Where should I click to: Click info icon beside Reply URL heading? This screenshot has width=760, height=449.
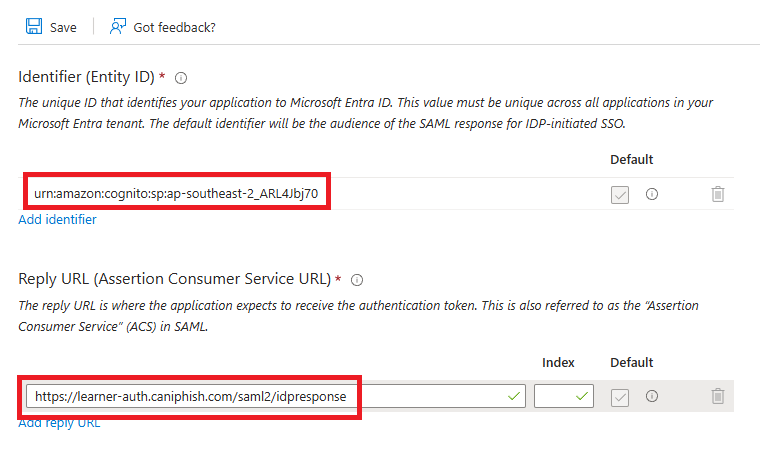point(357,280)
